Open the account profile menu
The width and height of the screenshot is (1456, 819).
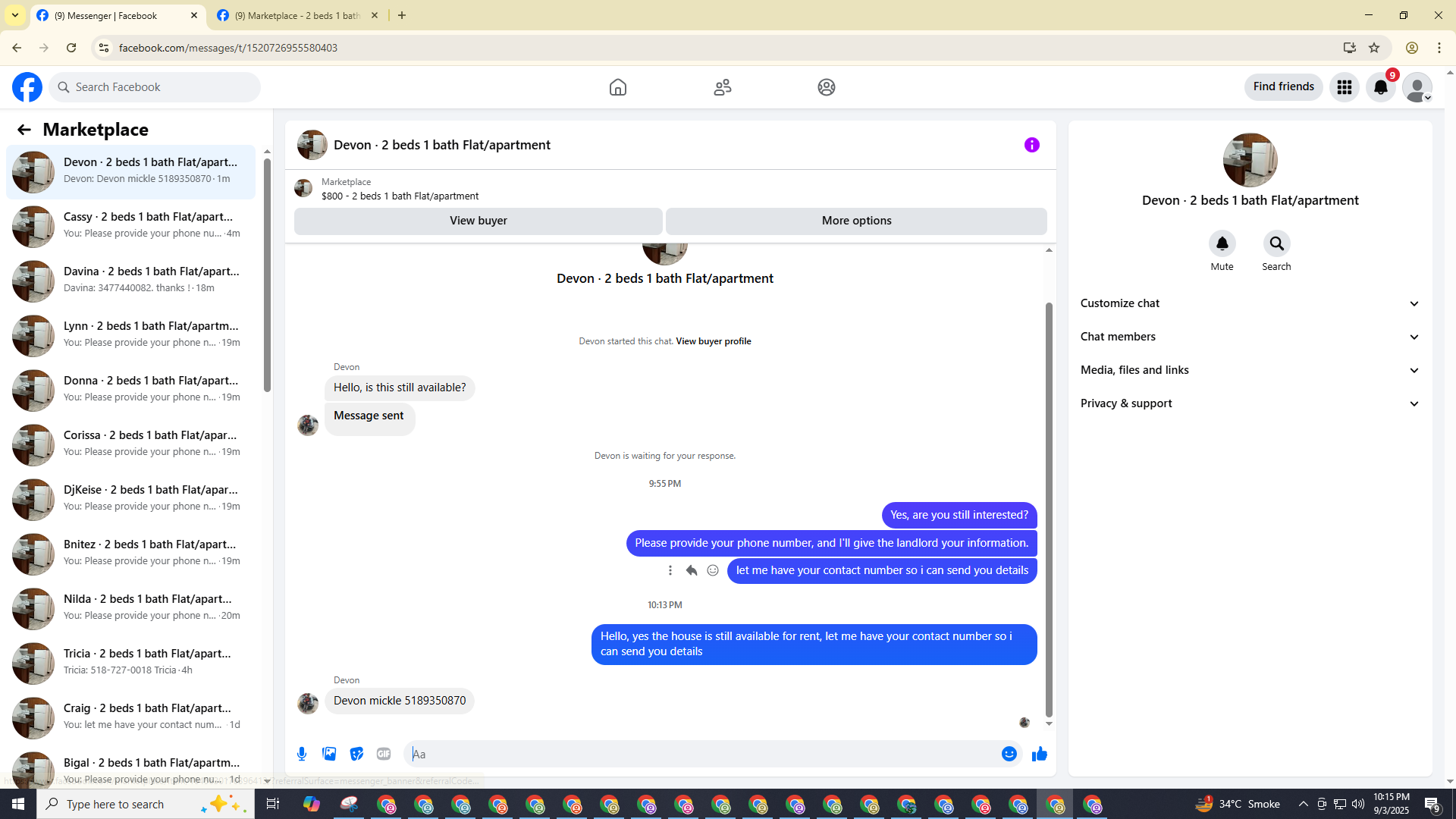pyautogui.click(x=1417, y=87)
